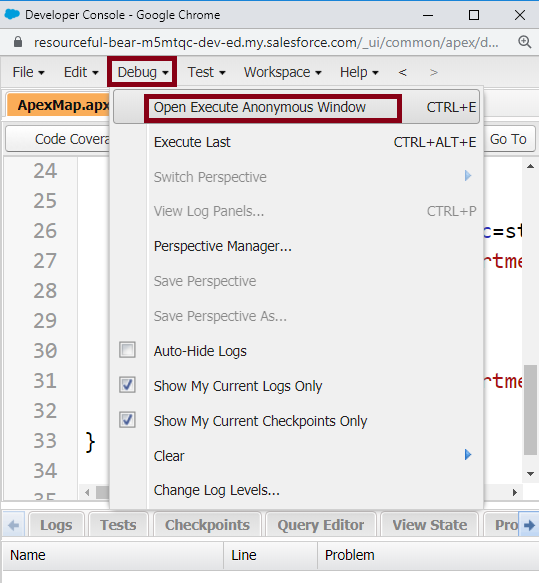Click line number 30 in gutter
The image size is (539, 583).
45,351
